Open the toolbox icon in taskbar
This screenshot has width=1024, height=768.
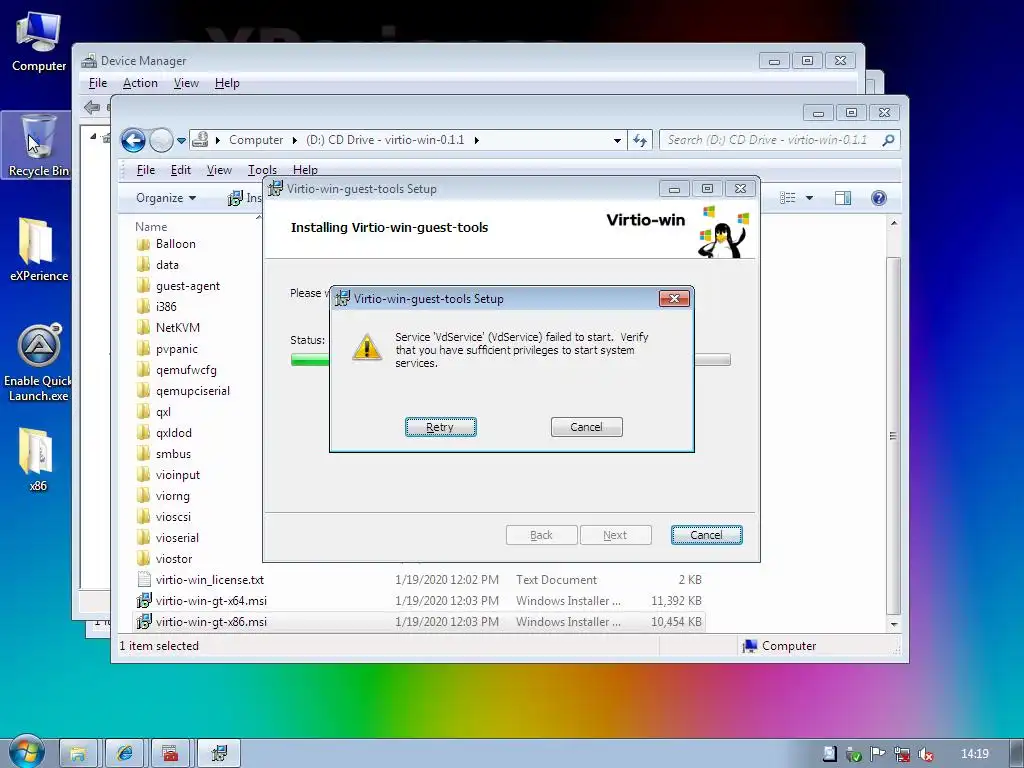click(x=170, y=753)
